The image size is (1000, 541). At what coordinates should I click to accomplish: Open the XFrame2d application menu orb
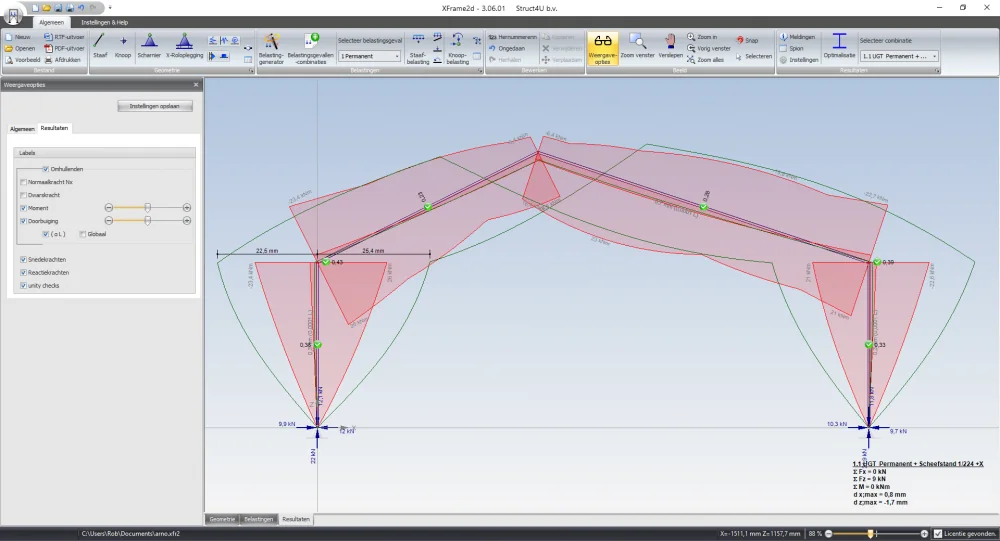[12, 15]
